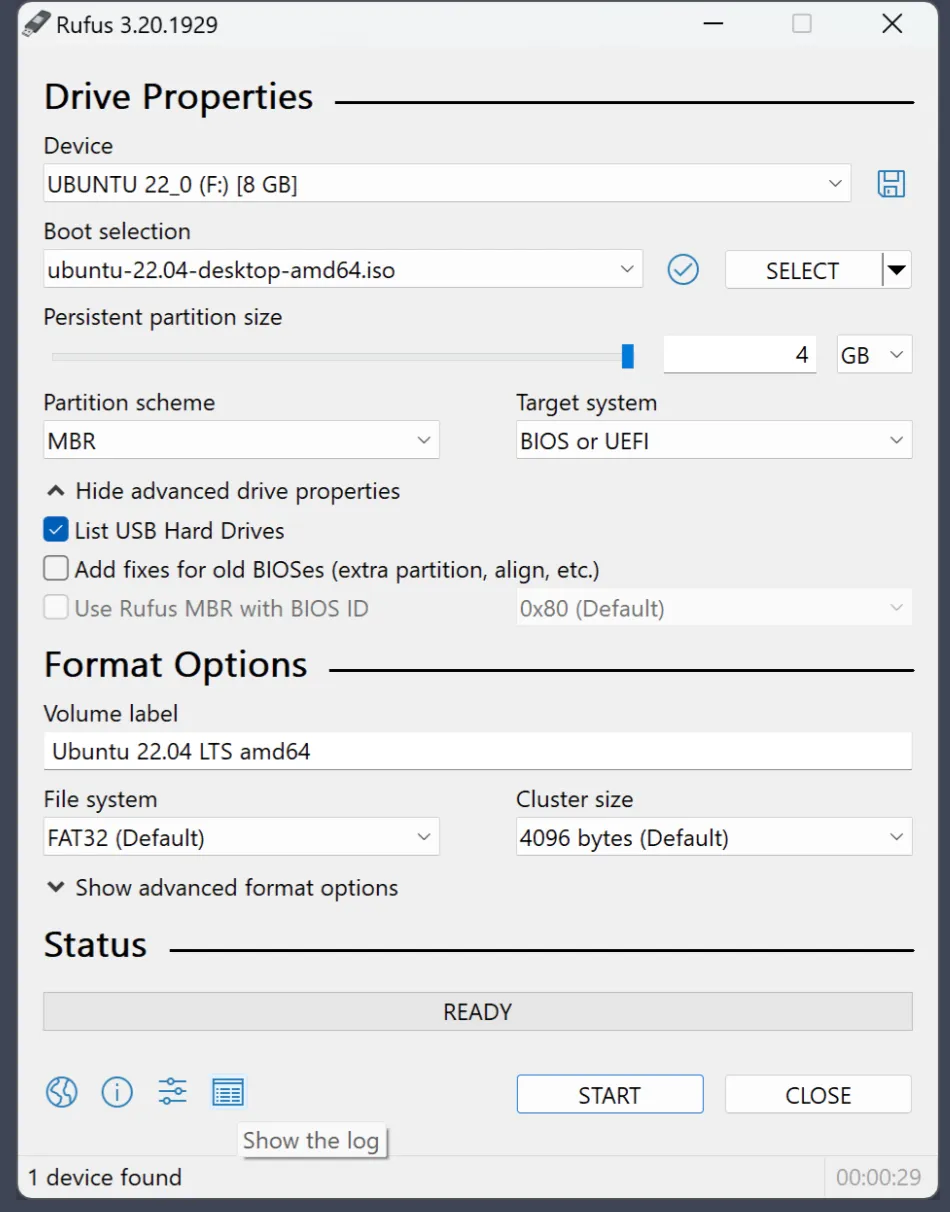Enable Add fixes for old BIOSes
Screen dimensions: 950x1212
coord(56,569)
